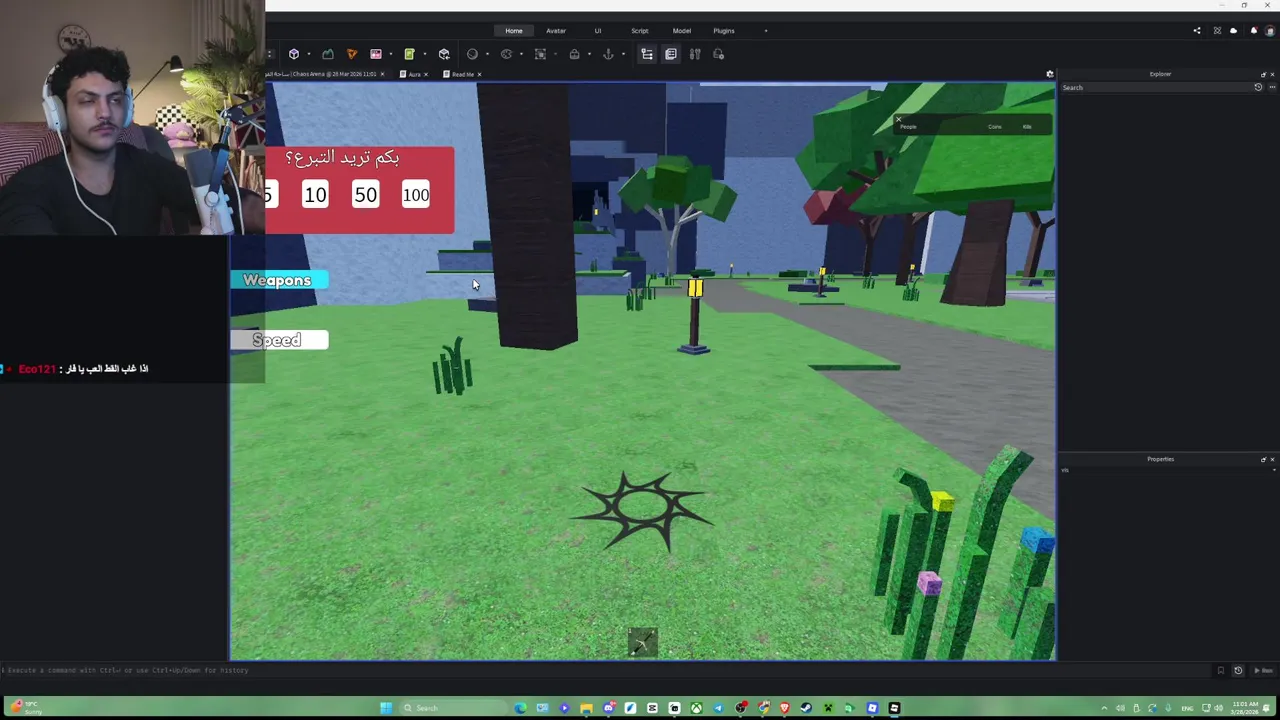Open the Toolbox wrench icon
The image size is (1280, 720).
[x=695, y=54]
